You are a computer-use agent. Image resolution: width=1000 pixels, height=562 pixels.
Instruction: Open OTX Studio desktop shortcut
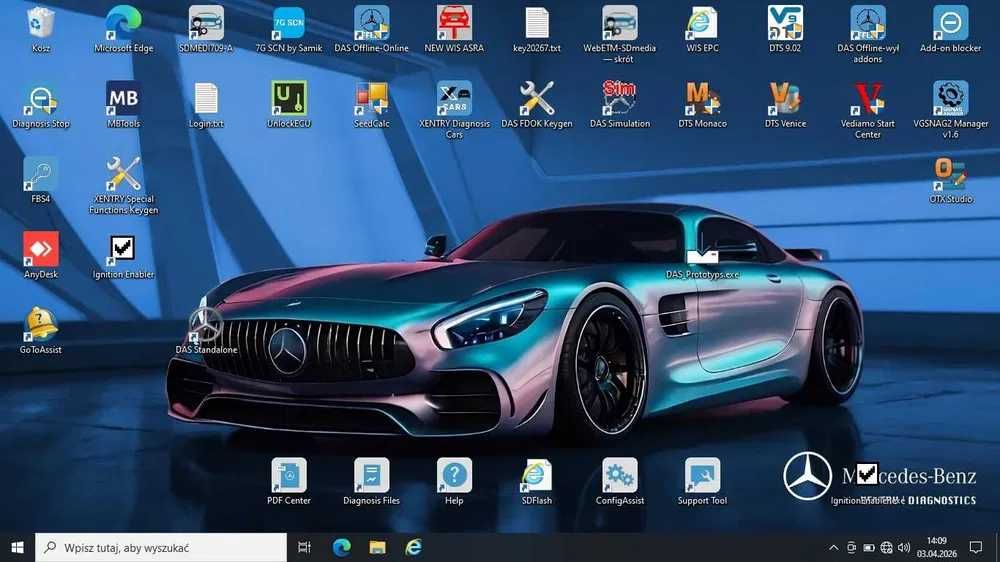950,174
